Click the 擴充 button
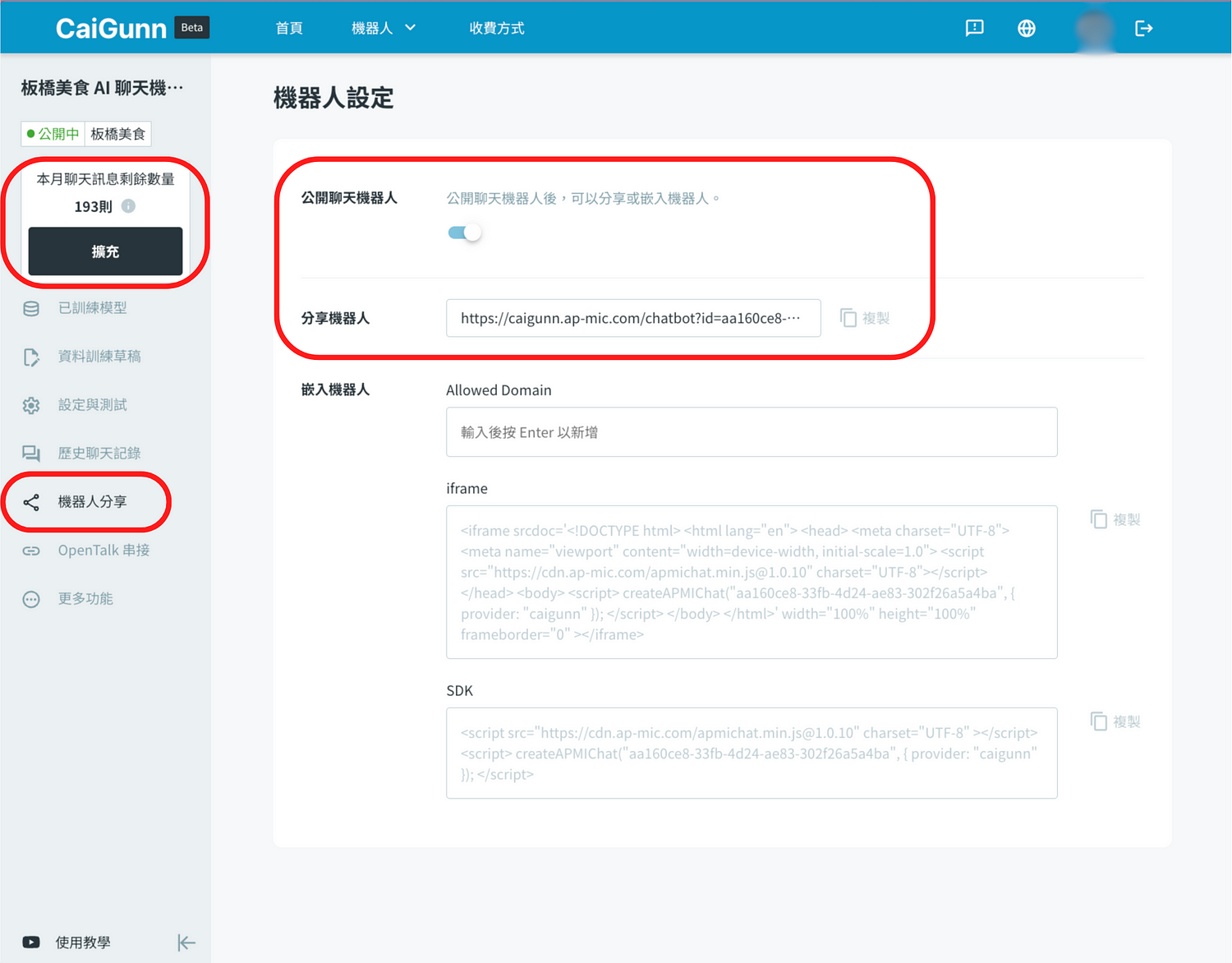The height and width of the screenshot is (963, 1232). point(105,251)
